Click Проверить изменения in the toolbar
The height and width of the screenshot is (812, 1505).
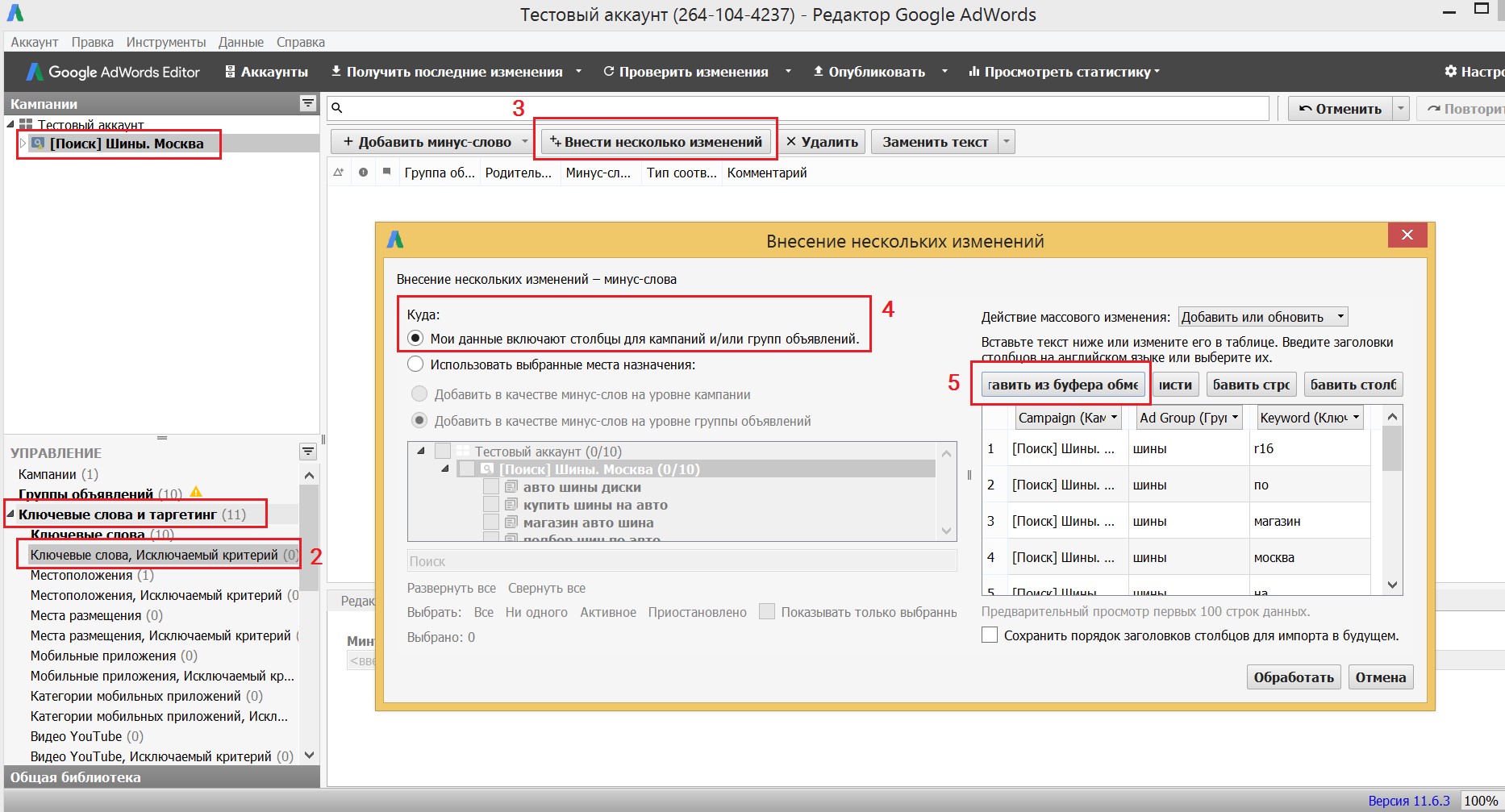click(x=686, y=72)
